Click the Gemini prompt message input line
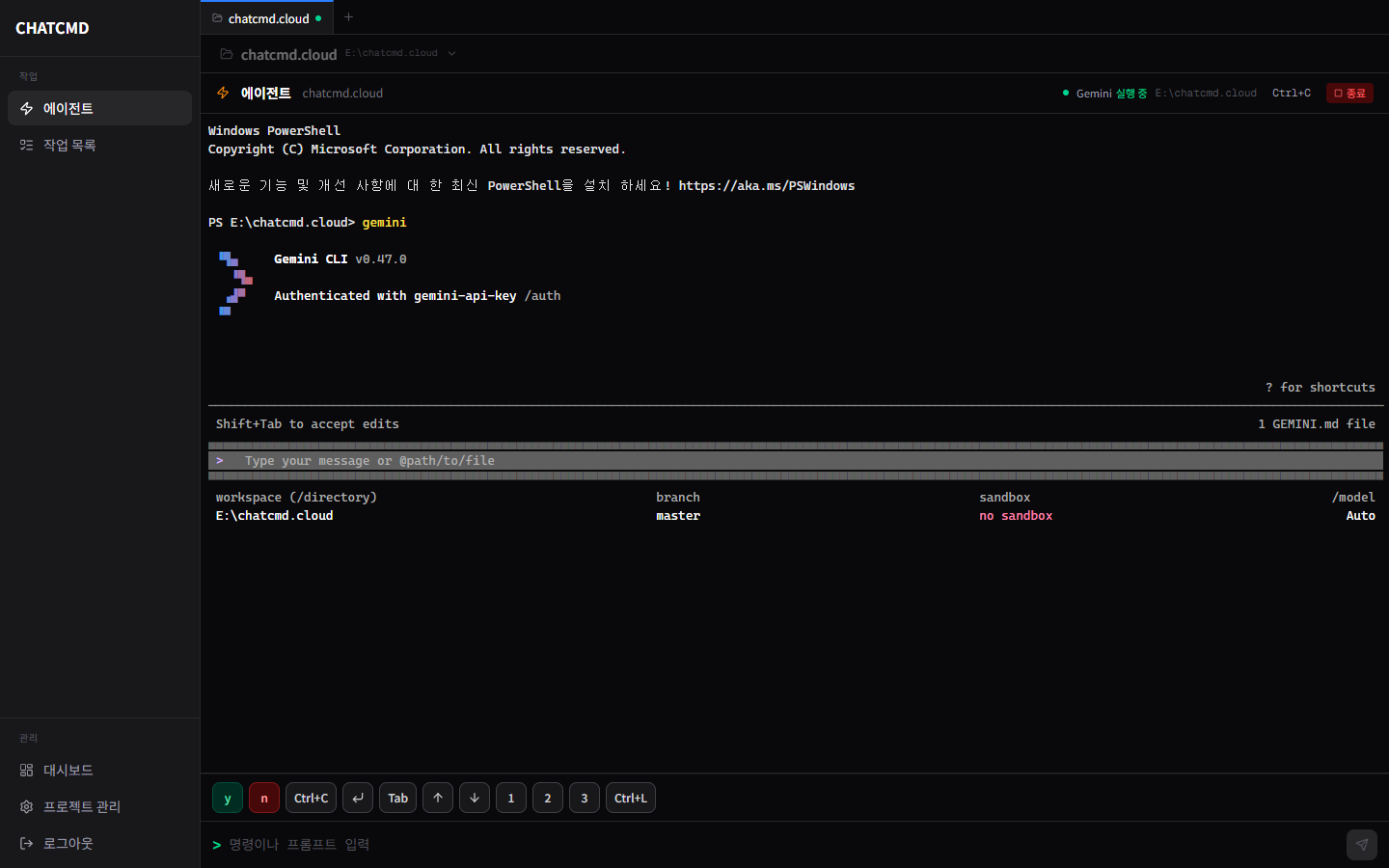 point(796,461)
